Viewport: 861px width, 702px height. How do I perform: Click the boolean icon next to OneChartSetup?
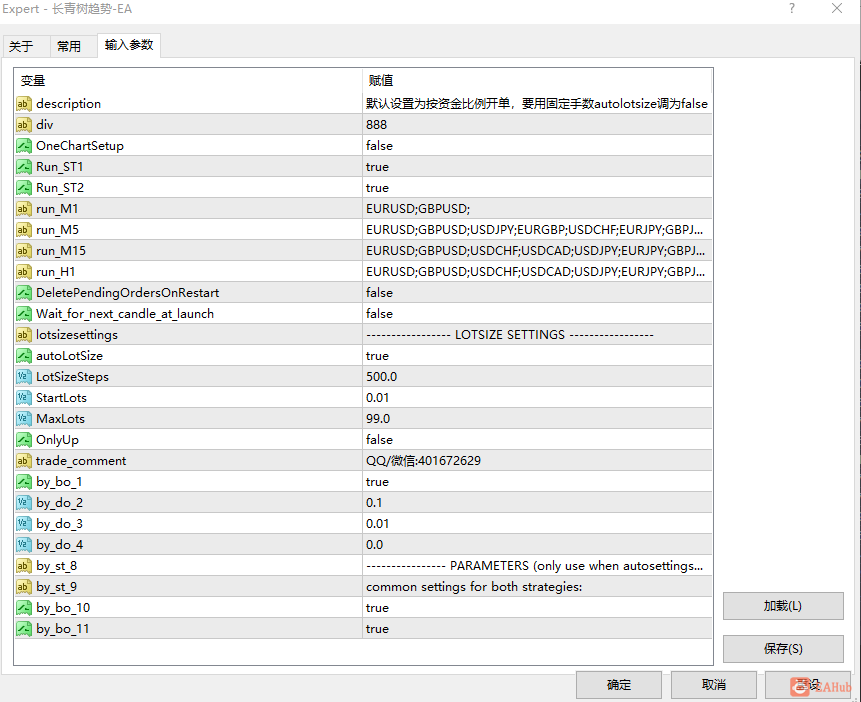(x=24, y=146)
